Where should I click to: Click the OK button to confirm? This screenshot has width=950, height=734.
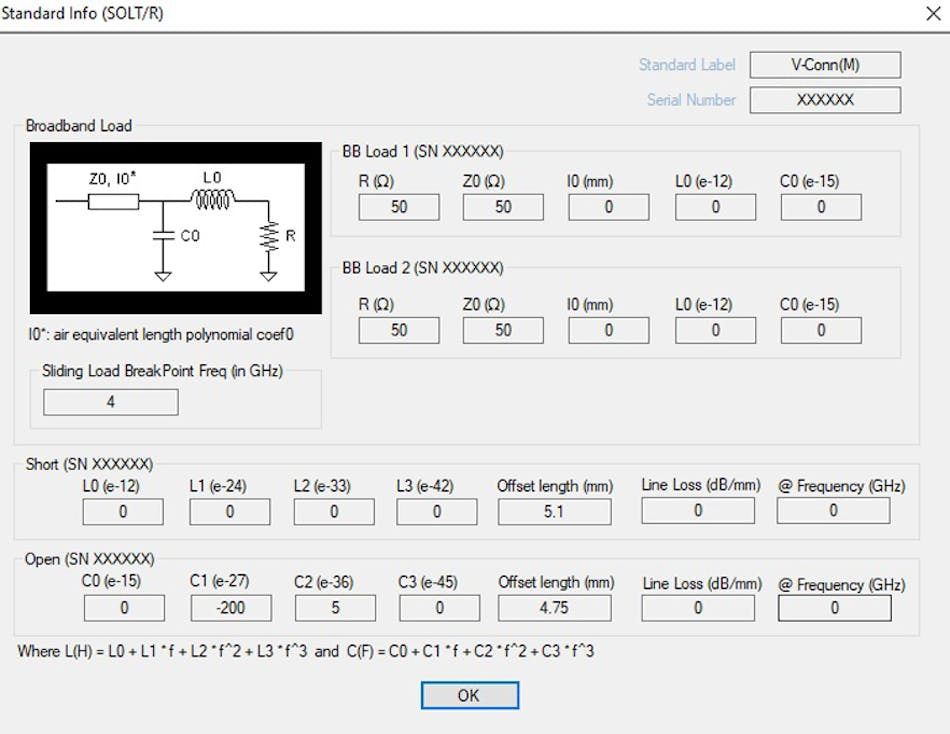pos(469,695)
